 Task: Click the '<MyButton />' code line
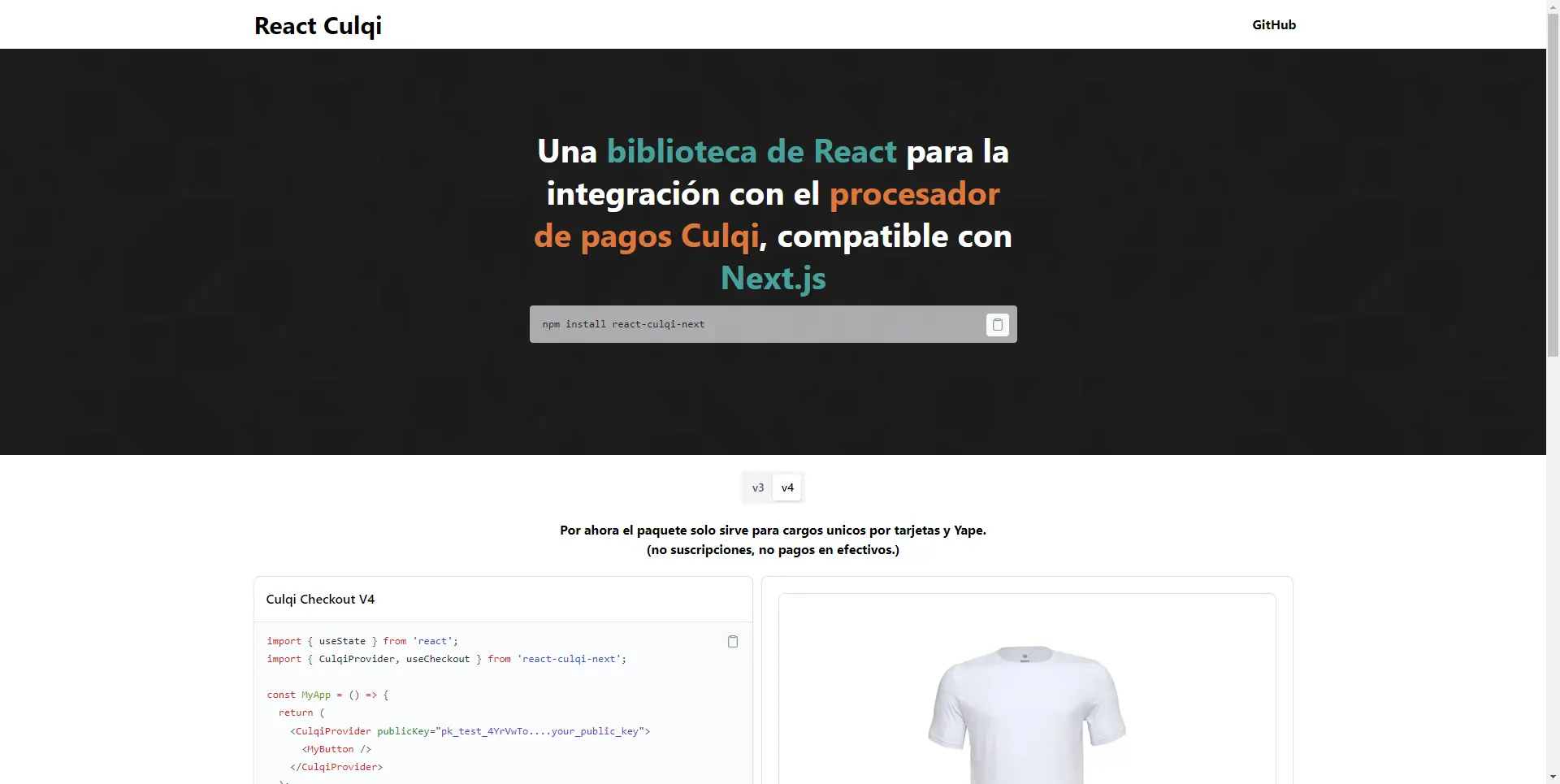click(336, 749)
